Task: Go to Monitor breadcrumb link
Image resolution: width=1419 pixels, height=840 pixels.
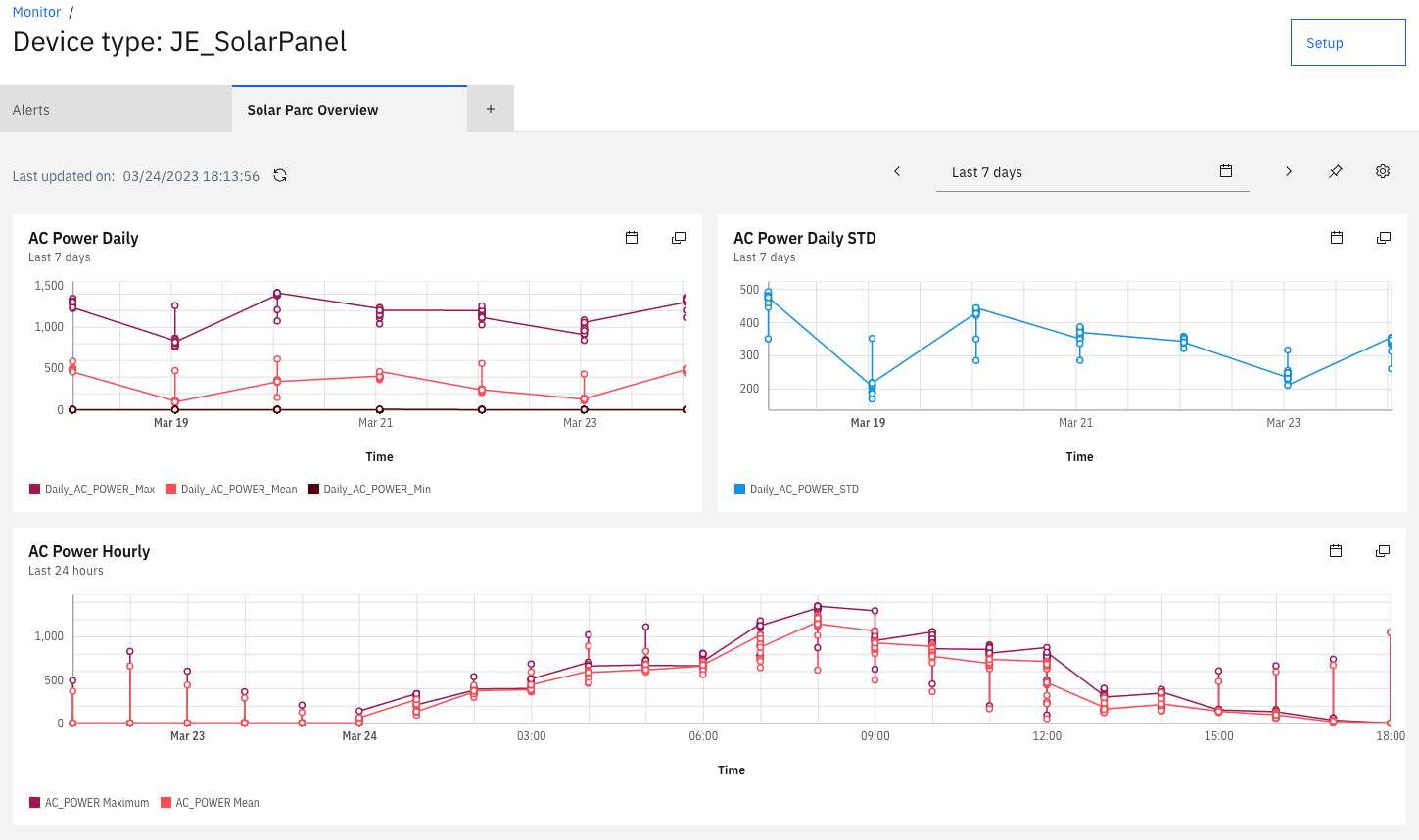Action: 36,12
